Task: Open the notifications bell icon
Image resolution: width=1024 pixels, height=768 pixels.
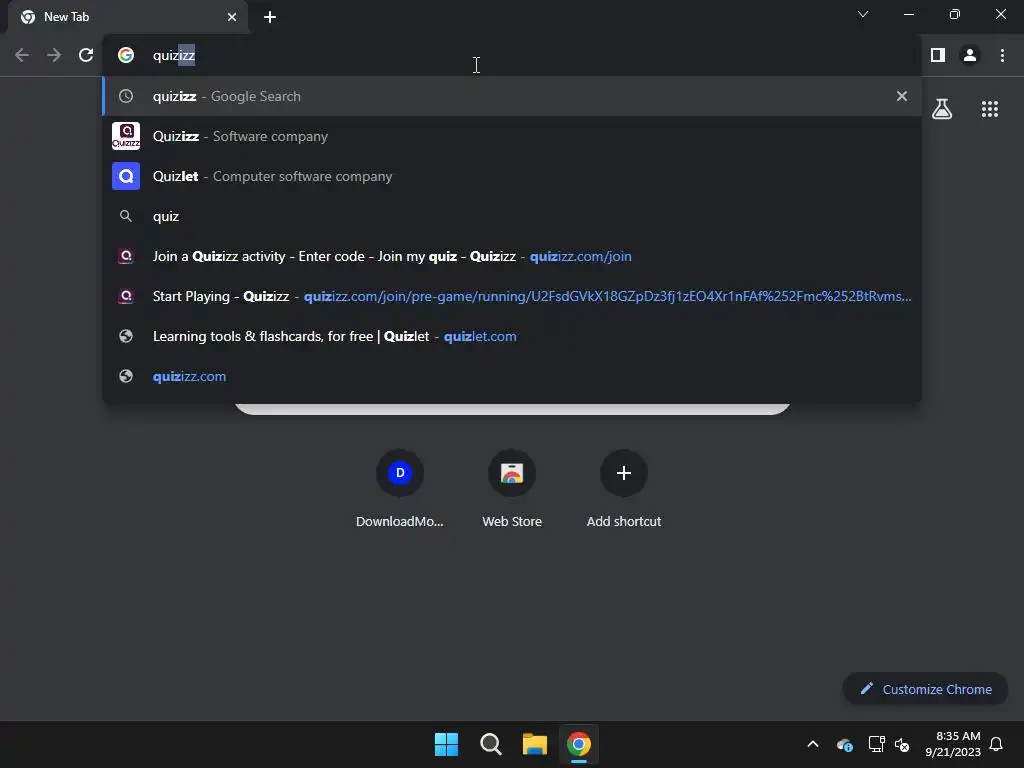Action: (x=996, y=744)
